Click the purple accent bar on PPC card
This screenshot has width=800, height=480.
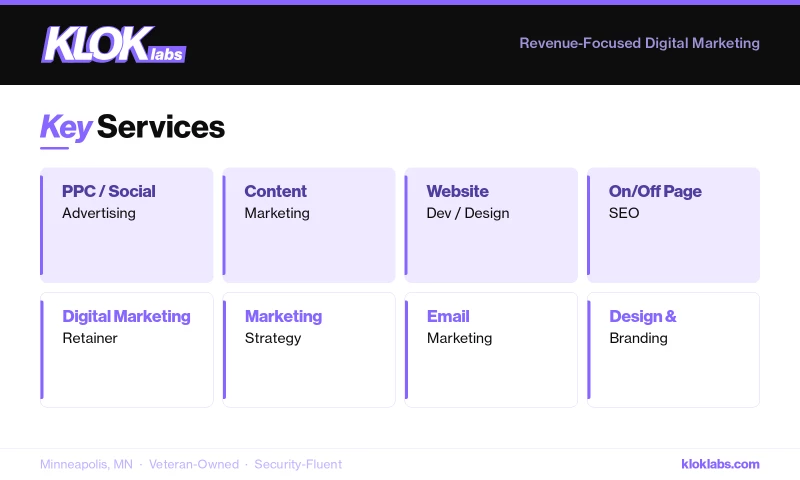click(42, 225)
